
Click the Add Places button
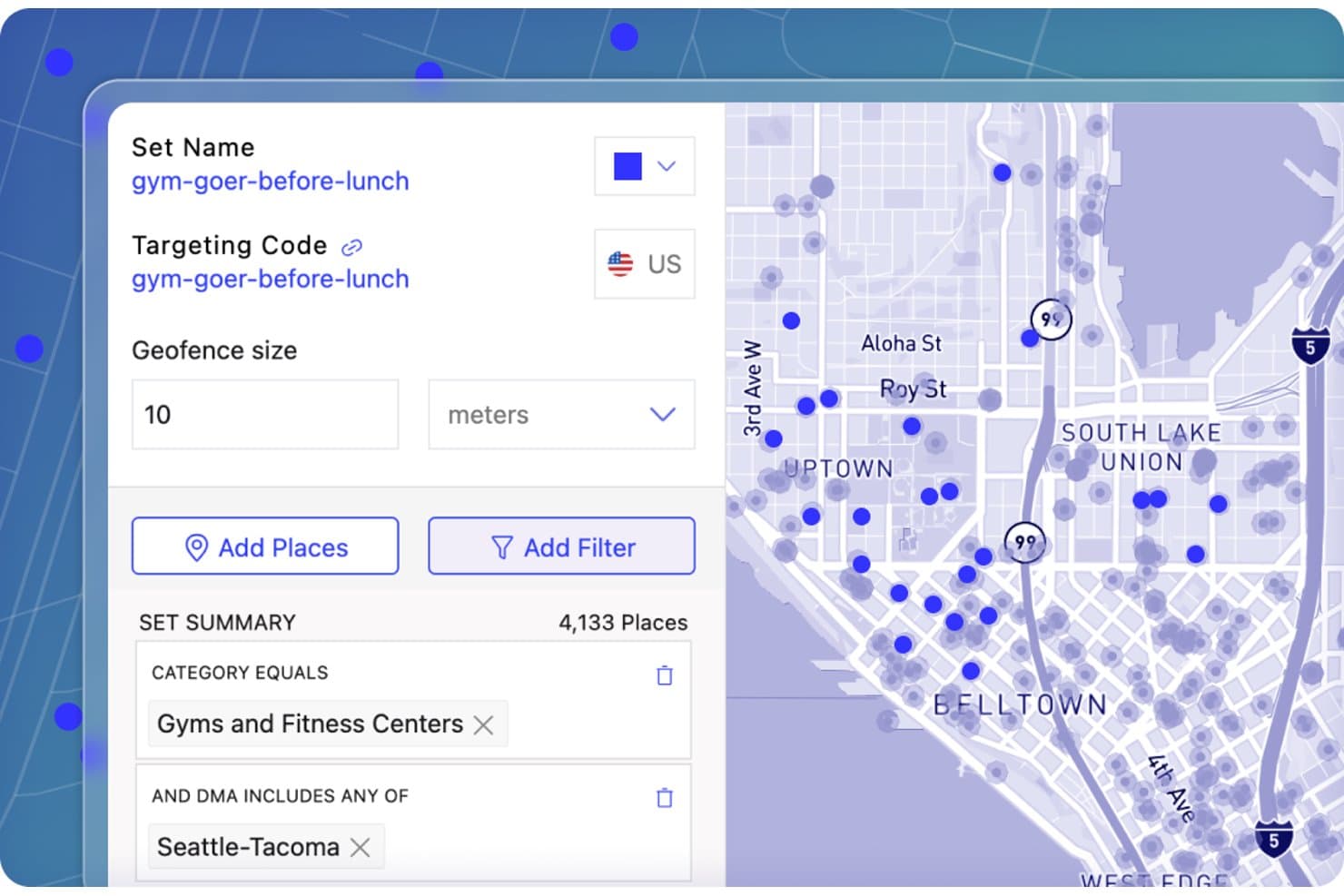click(265, 546)
